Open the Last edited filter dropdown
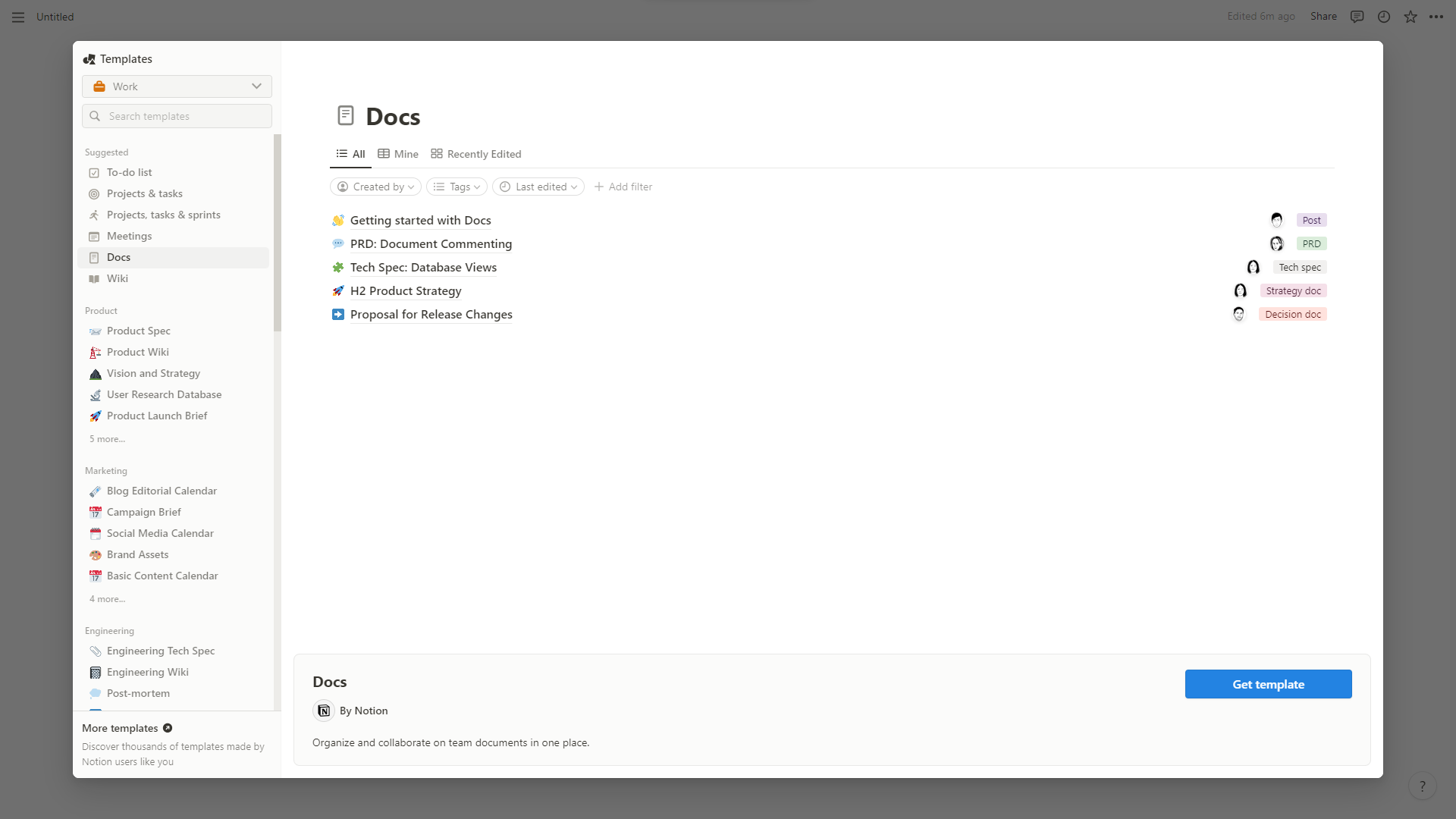The height and width of the screenshot is (819, 1456). [x=538, y=187]
